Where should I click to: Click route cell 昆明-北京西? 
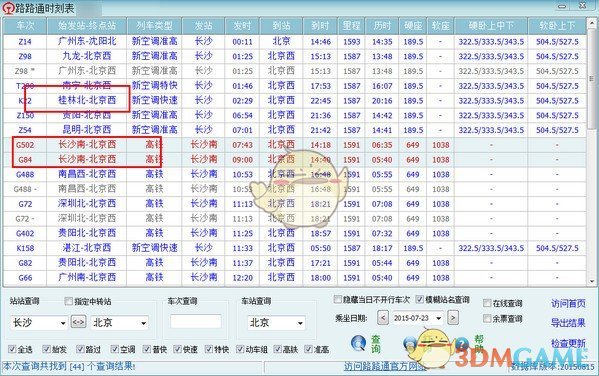tap(87, 130)
